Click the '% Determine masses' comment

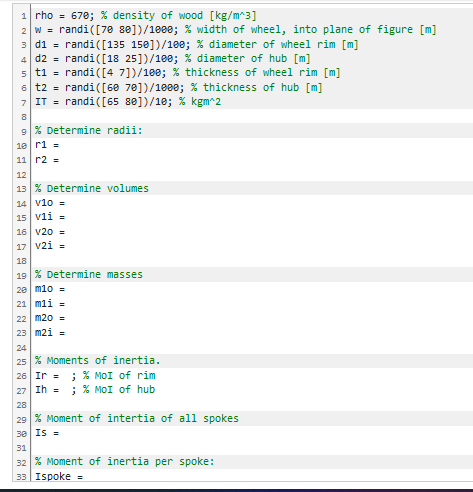89,275
